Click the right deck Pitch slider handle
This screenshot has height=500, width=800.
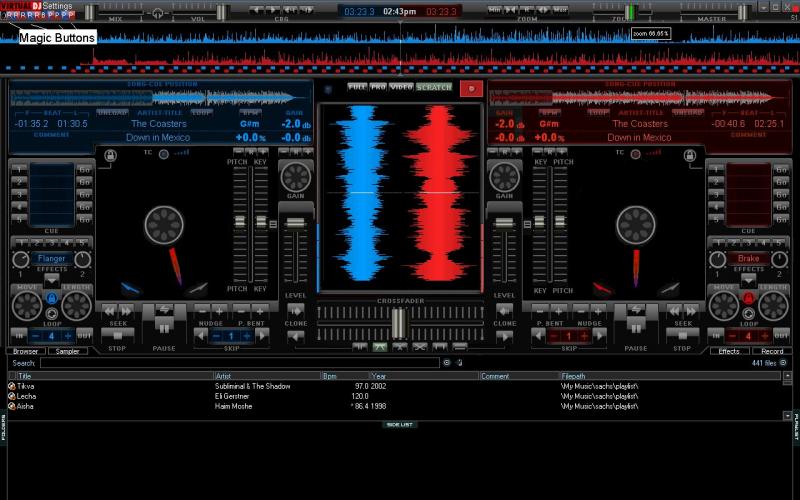(560, 221)
